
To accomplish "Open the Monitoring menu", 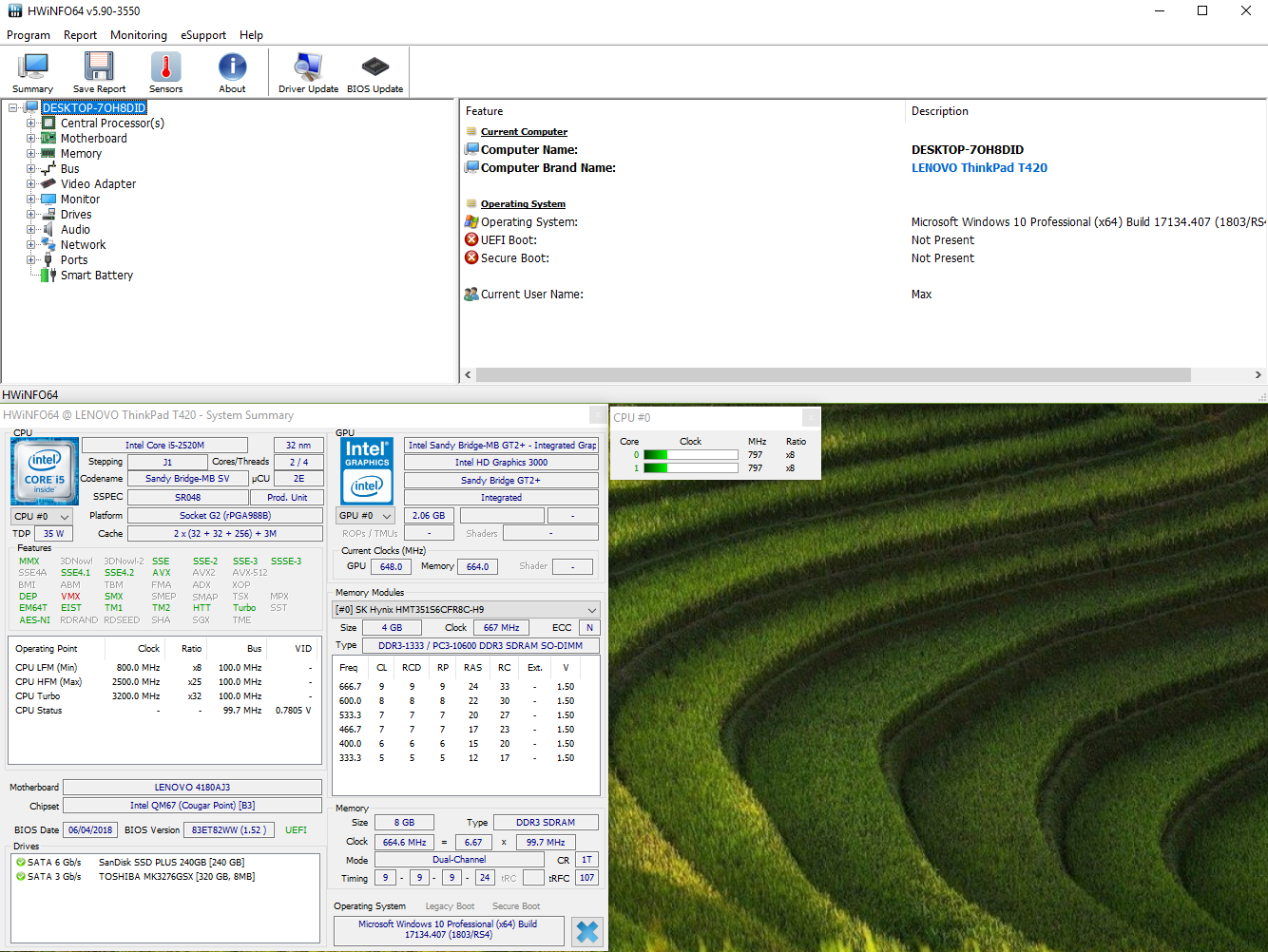I will click(x=139, y=35).
